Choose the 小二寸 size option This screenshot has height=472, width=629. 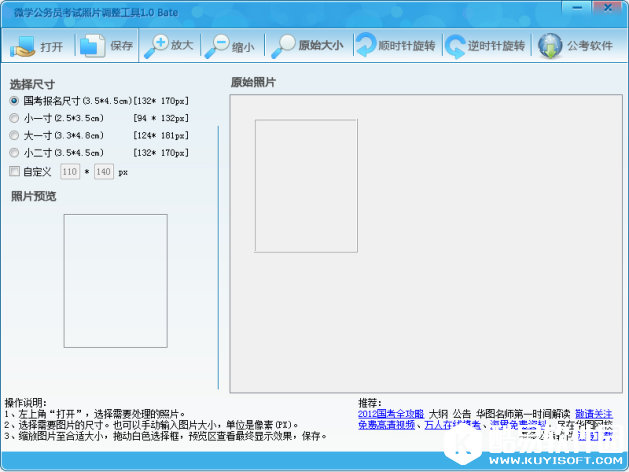tap(14, 152)
